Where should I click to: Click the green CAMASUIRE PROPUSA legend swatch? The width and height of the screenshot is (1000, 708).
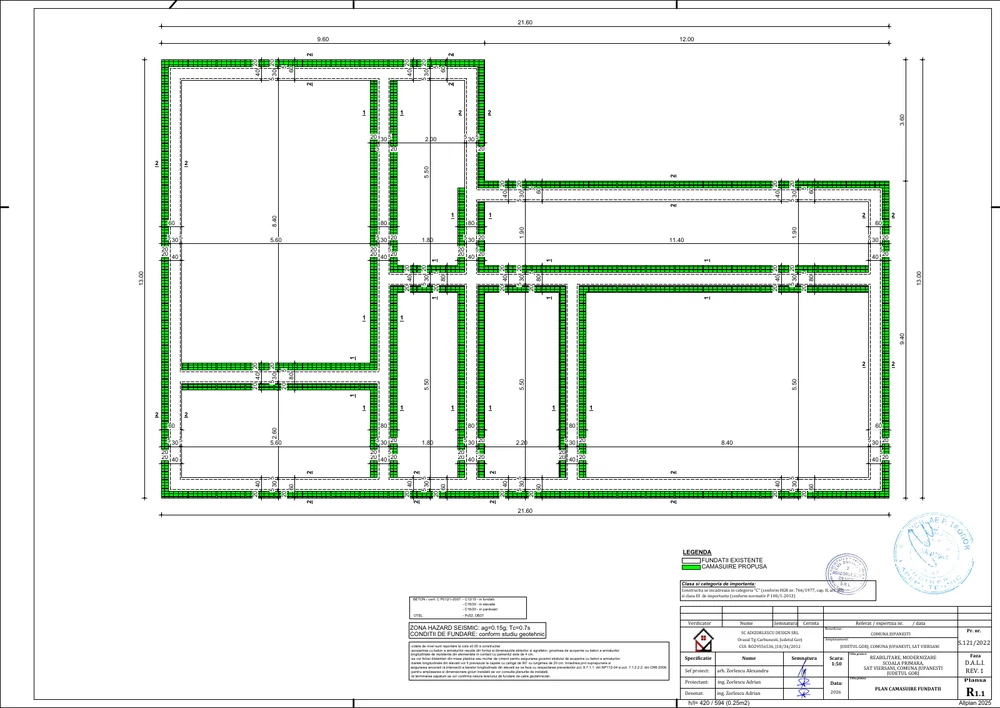[x=691, y=566]
